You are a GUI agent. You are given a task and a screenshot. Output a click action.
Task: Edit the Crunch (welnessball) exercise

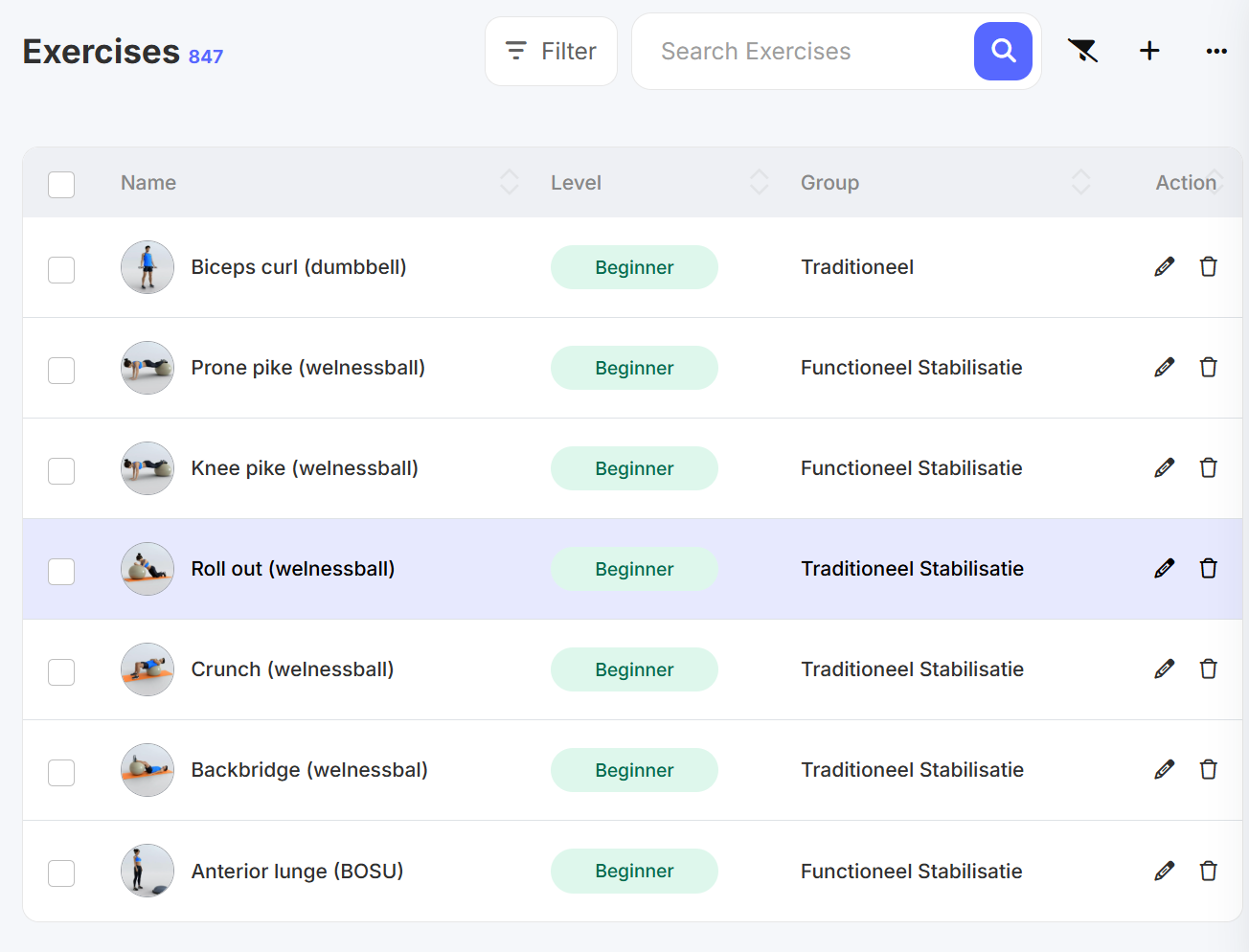(1164, 669)
